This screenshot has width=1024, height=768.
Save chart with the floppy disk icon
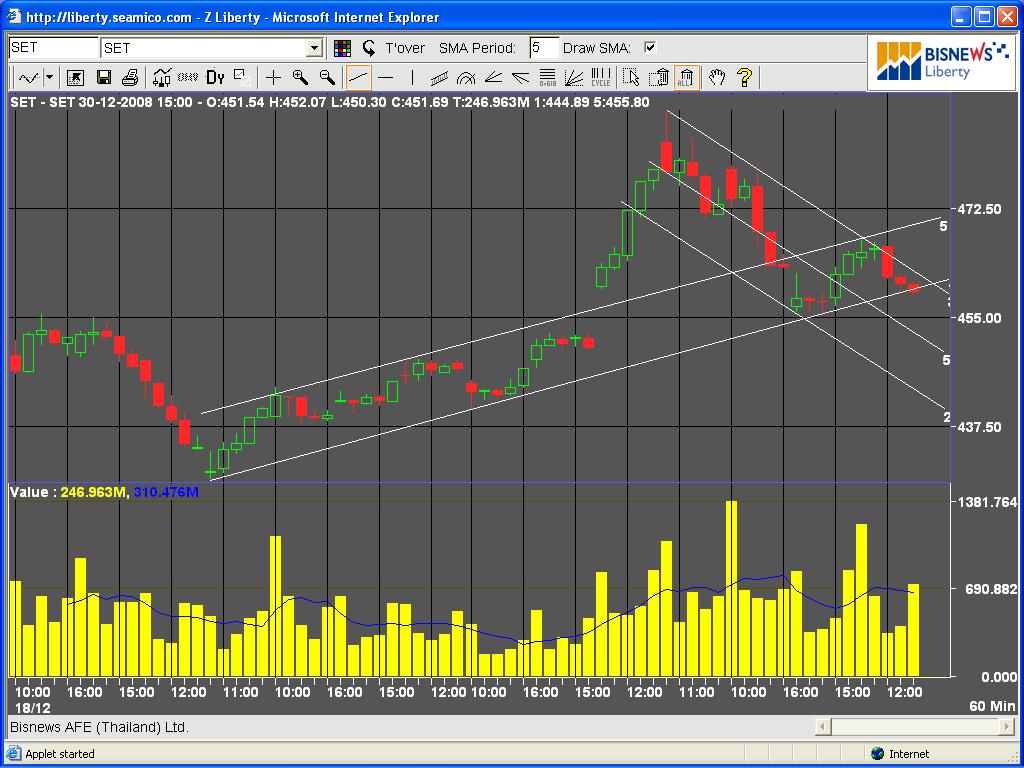[x=103, y=78]
